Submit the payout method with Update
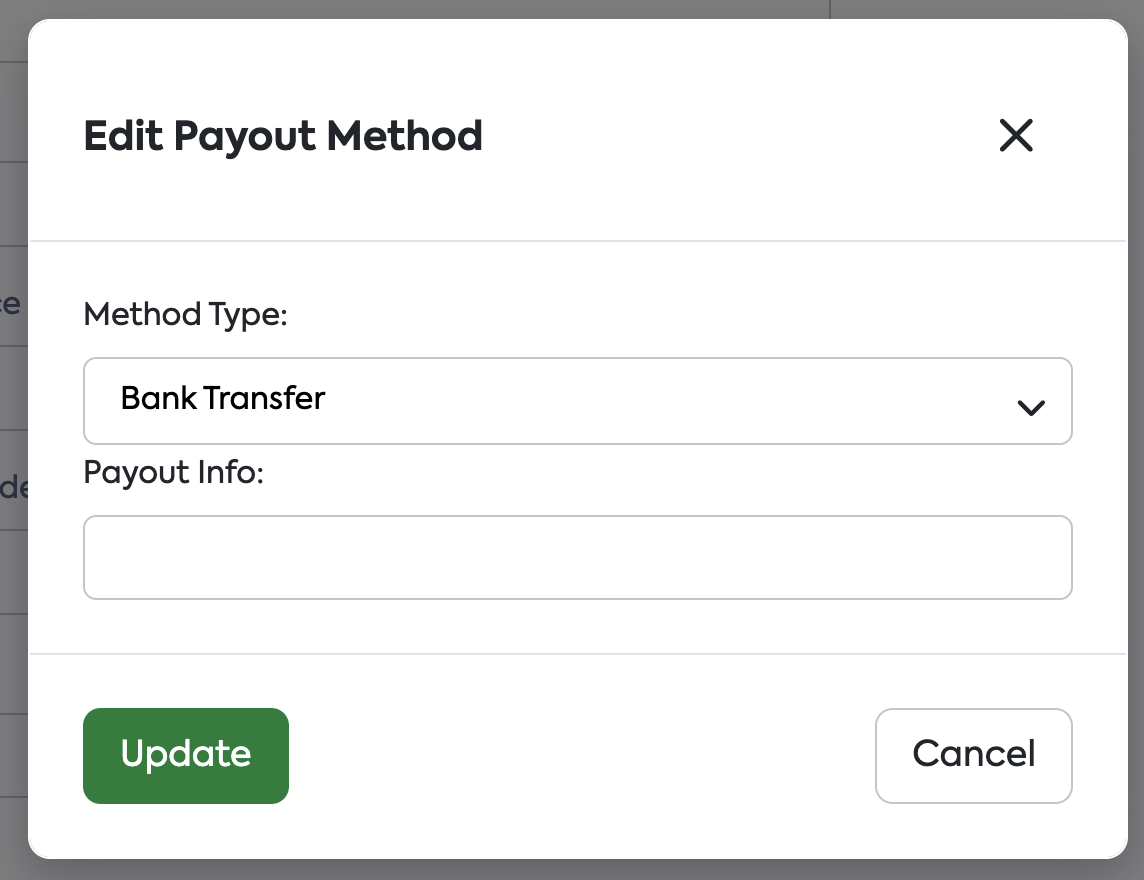1144x880 pixels. click(186, 755)
